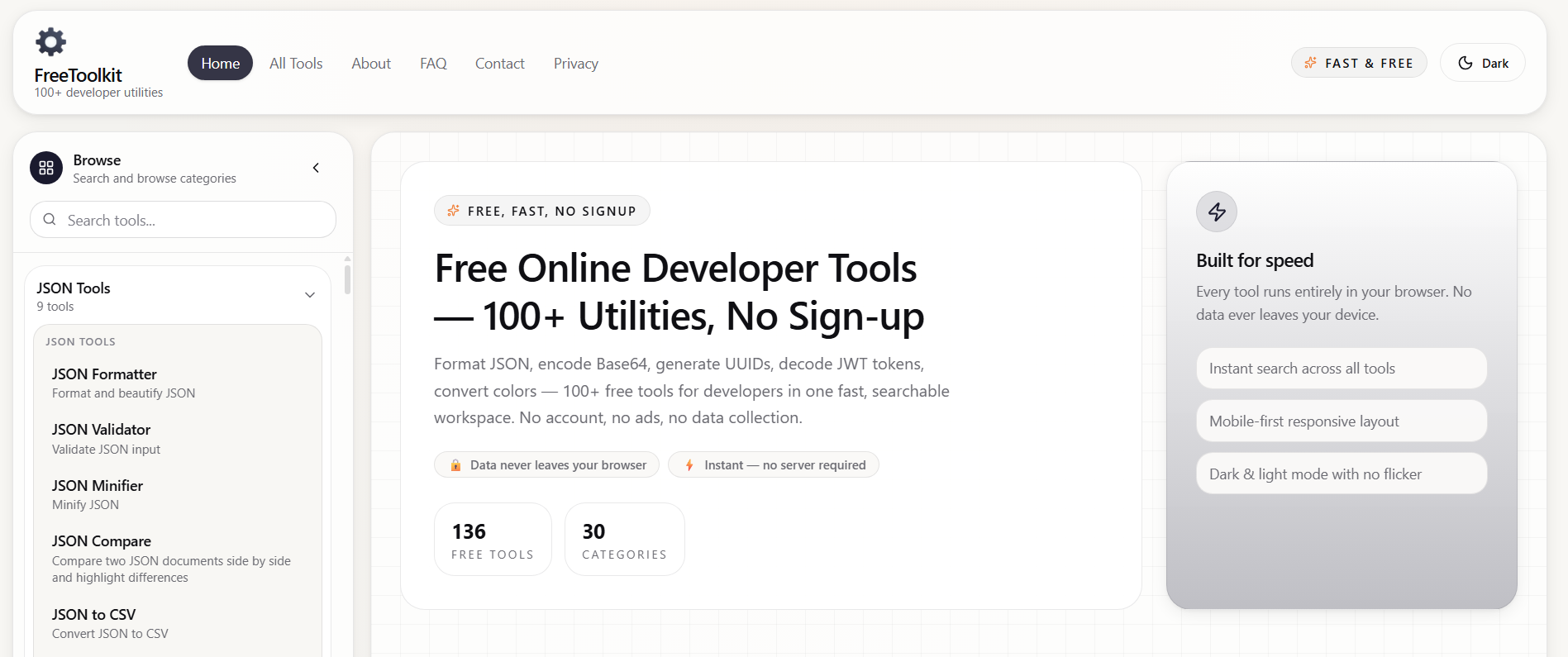Screen dimensions: 1568x657
Task: Click the lightning bolt icon above Built for speed
Action: pyautogui.click(x=1216, y=212)
